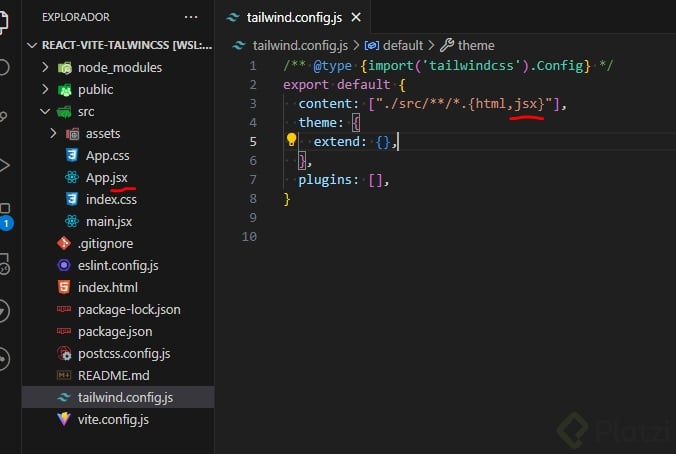The image size is (676, 454).
Task: Click the eslint.config.js ESLint icon
Action: point(64,265)
